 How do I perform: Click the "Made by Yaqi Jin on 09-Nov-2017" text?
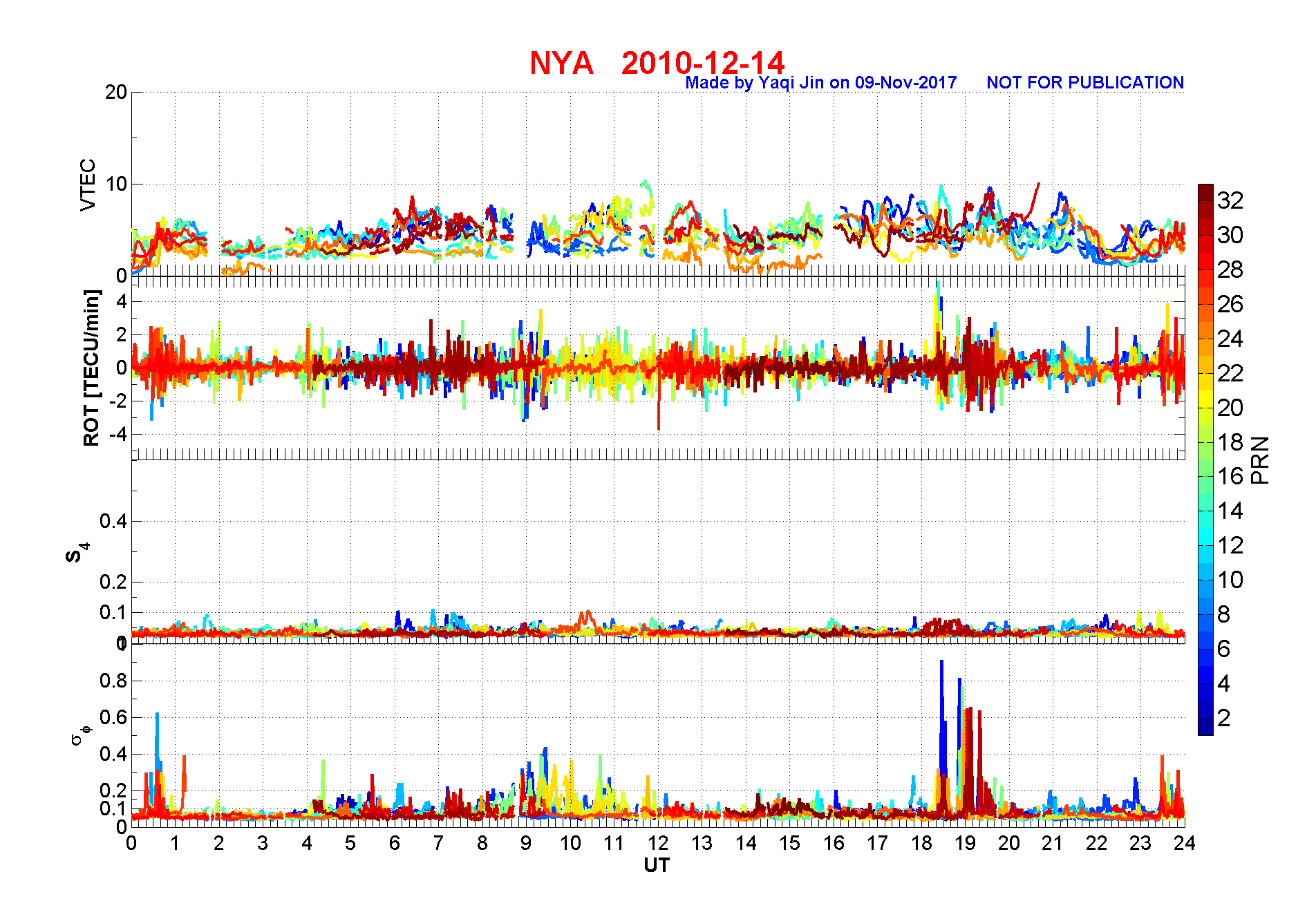click(821, 83)
